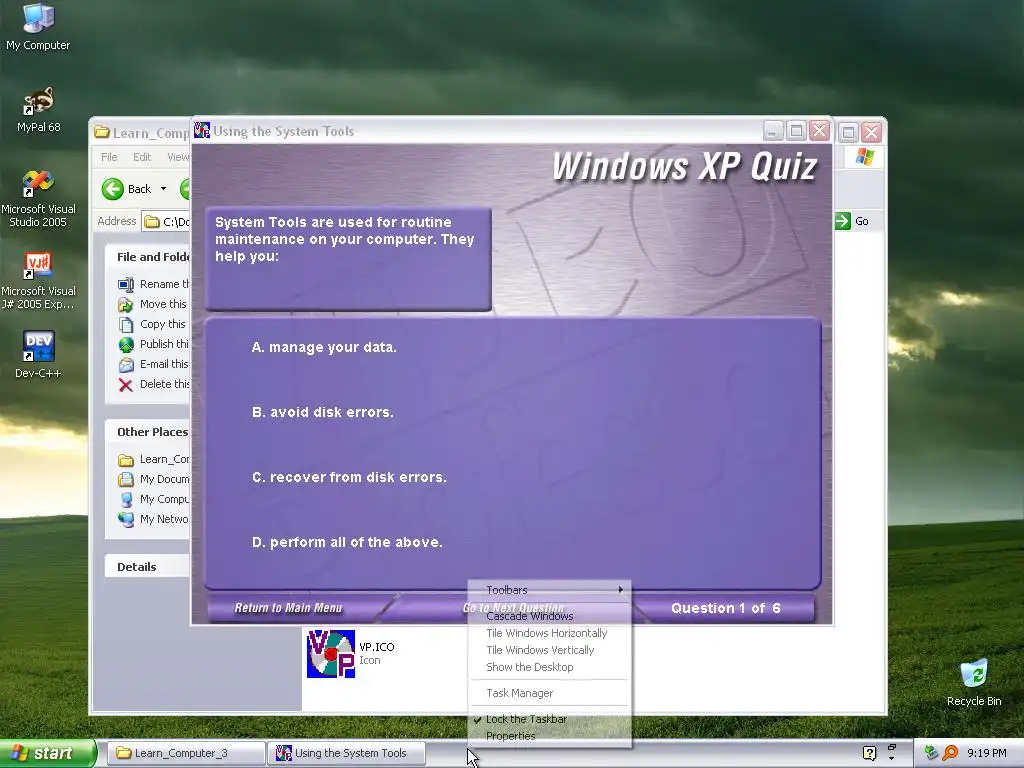Click the 9:19 PM clock
The width and height of the screenshot is (1024, 768).
point(987,754)
